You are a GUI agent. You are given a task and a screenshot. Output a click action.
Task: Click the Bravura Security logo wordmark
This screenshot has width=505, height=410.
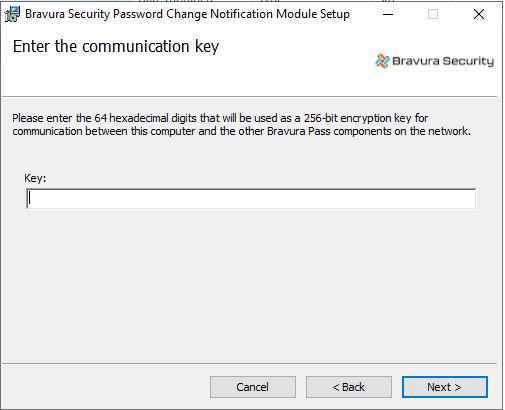tap(443, 61)
